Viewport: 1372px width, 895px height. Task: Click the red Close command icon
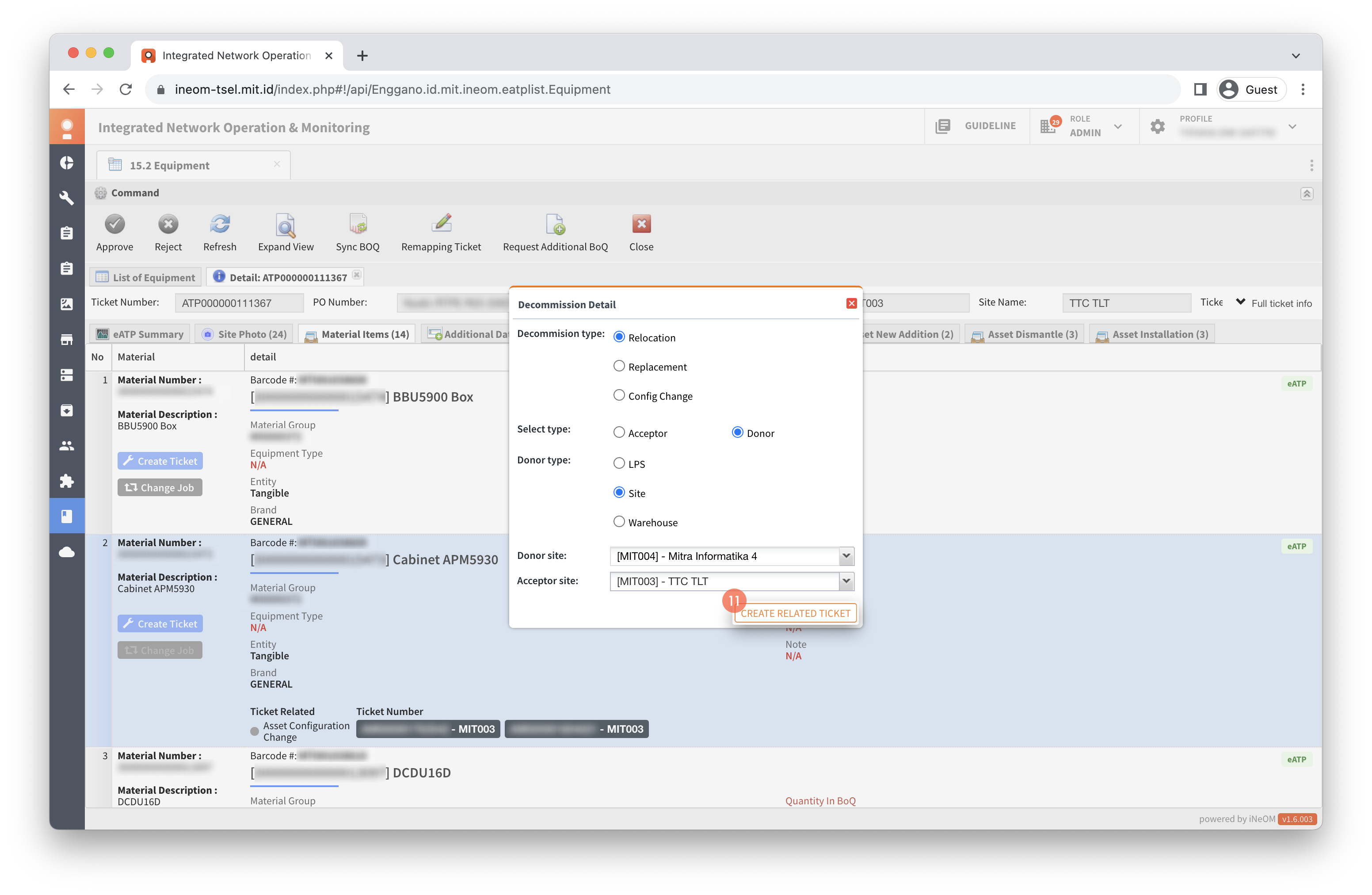(x=641, y=224)
